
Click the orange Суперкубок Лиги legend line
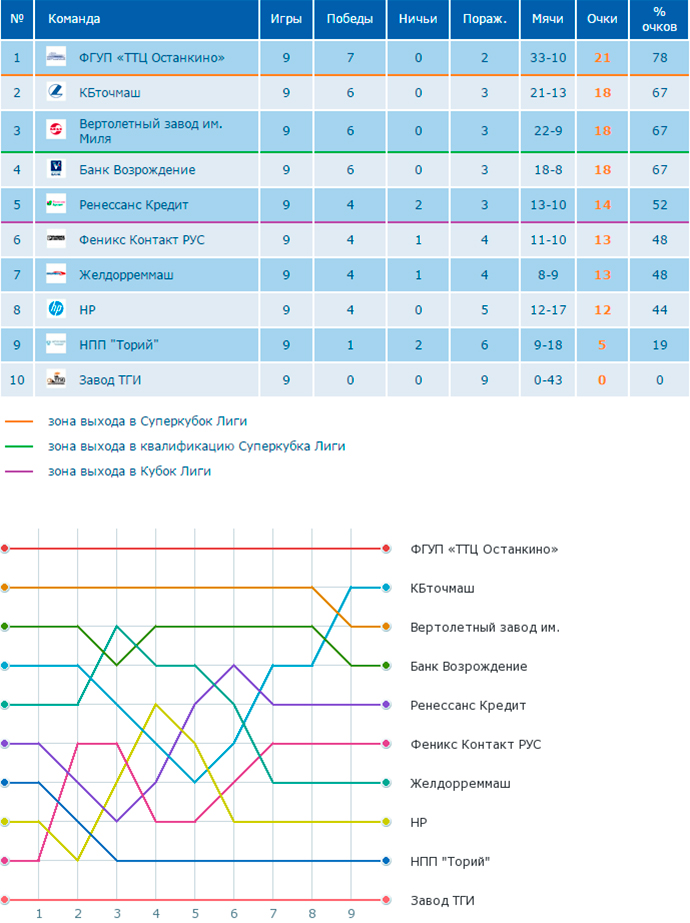pos(19,421)
